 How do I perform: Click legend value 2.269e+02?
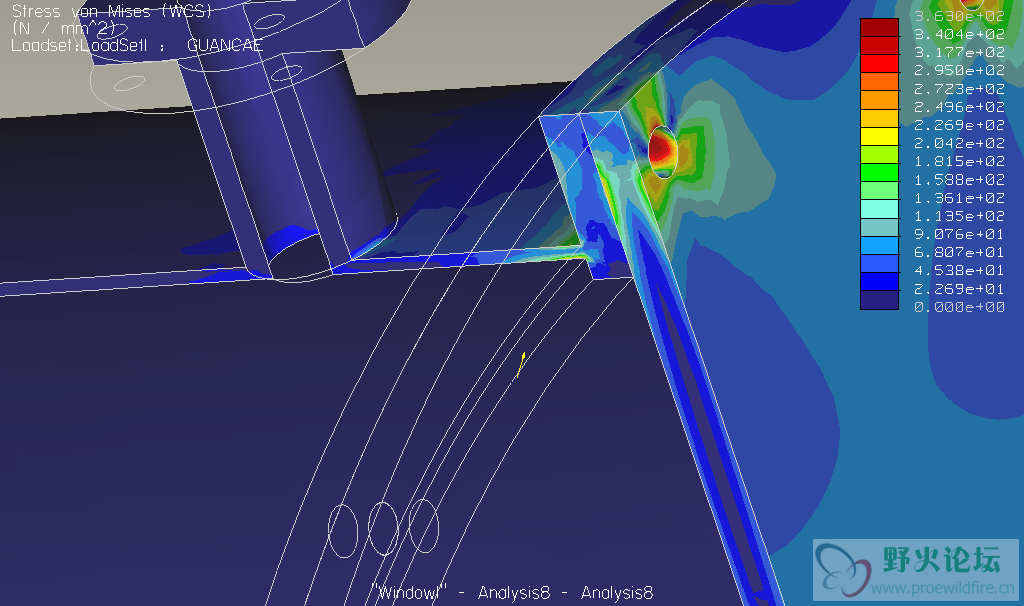[x=959, y=125]
